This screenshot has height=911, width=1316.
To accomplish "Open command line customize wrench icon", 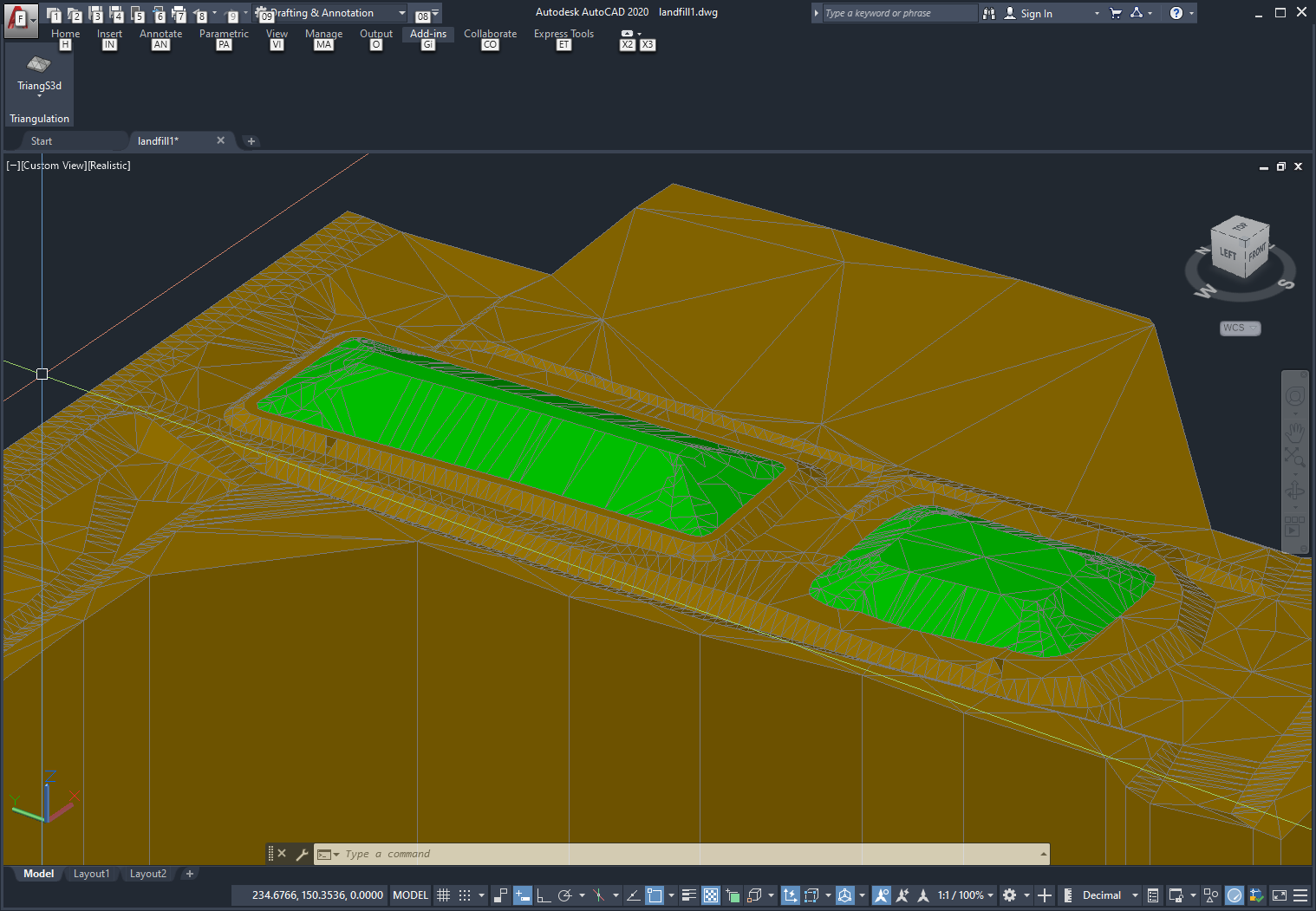I will 302,855.
